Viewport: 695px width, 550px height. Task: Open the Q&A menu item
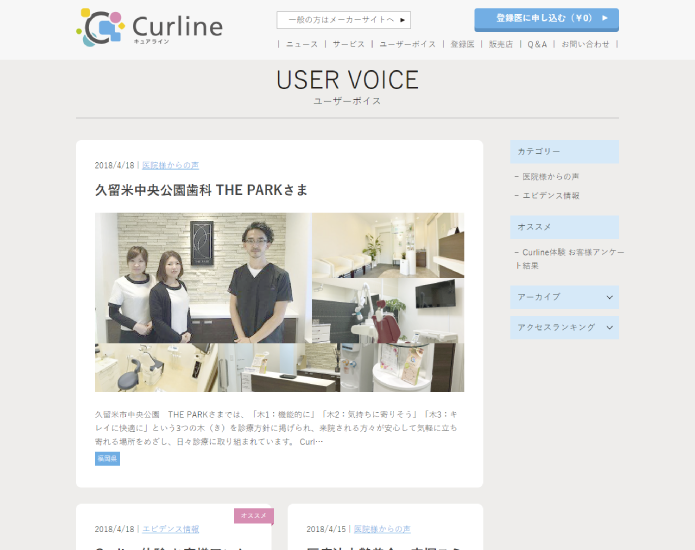click(537, 44)
